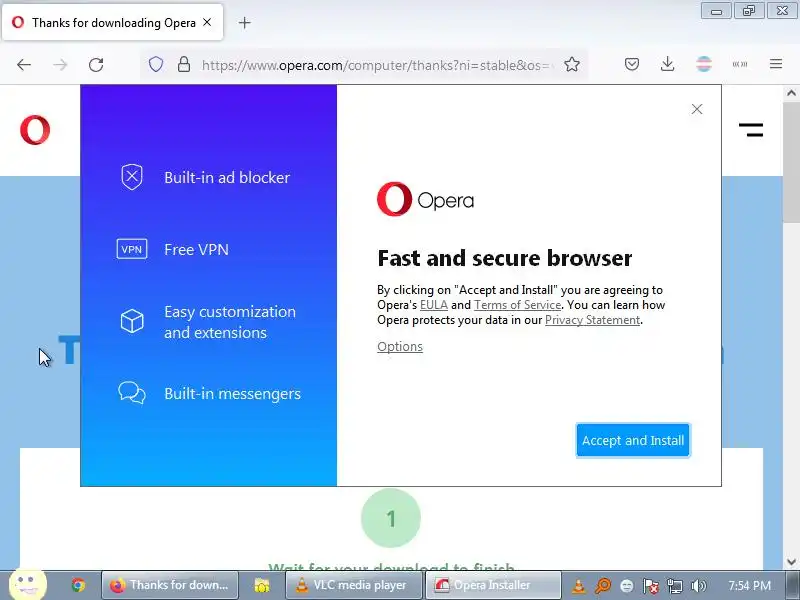This screenshot has width=800, height=600.
Task: Click the Built-in ad blocker text
Action: [227, 178]
